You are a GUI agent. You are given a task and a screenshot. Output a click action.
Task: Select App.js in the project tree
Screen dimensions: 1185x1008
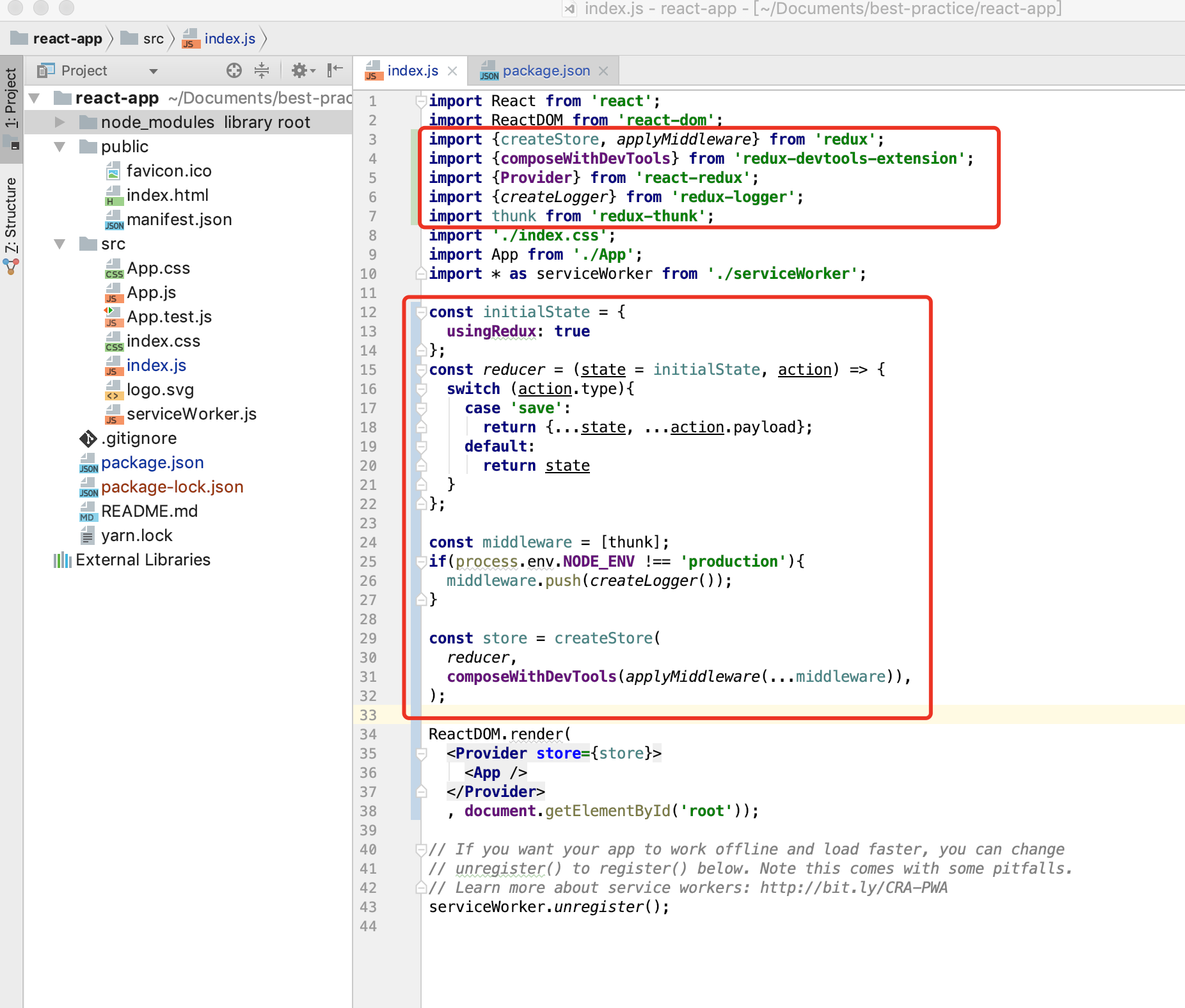point(151,292)
